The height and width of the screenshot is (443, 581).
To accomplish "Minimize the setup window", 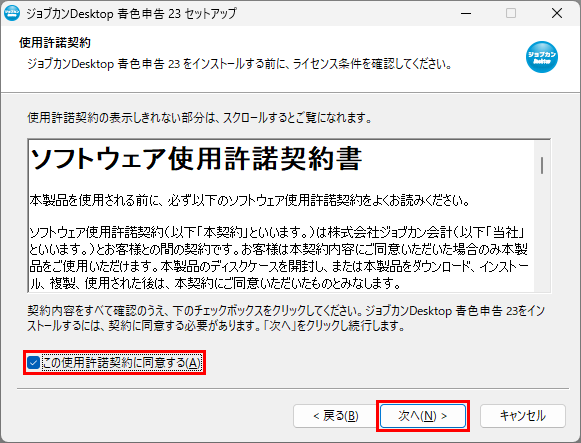I will (x=466, y=13).
